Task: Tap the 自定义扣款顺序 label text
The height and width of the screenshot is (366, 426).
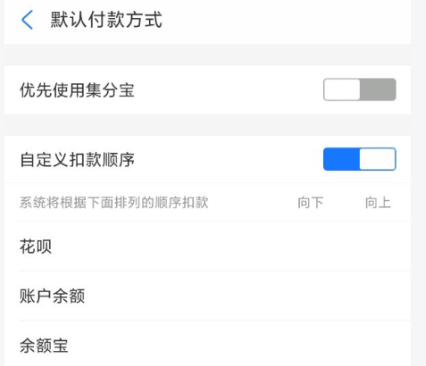Action: click(x=77, y=160)
